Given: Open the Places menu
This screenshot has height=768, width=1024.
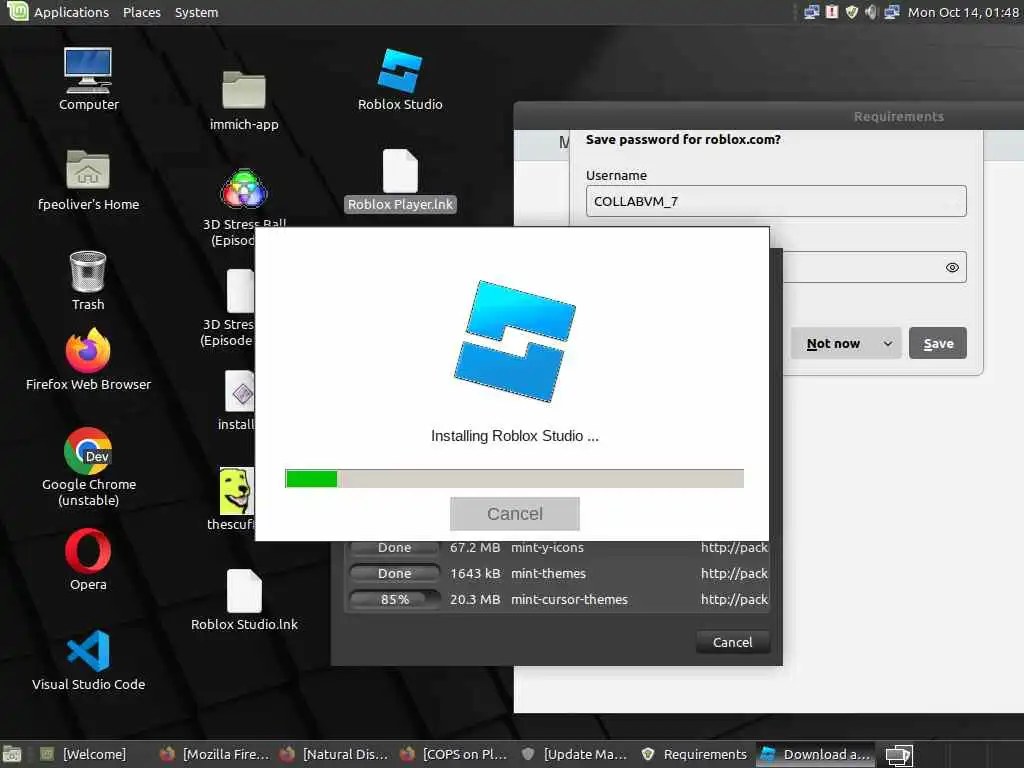Looking at the screenshot, I should tap(142, 12).
